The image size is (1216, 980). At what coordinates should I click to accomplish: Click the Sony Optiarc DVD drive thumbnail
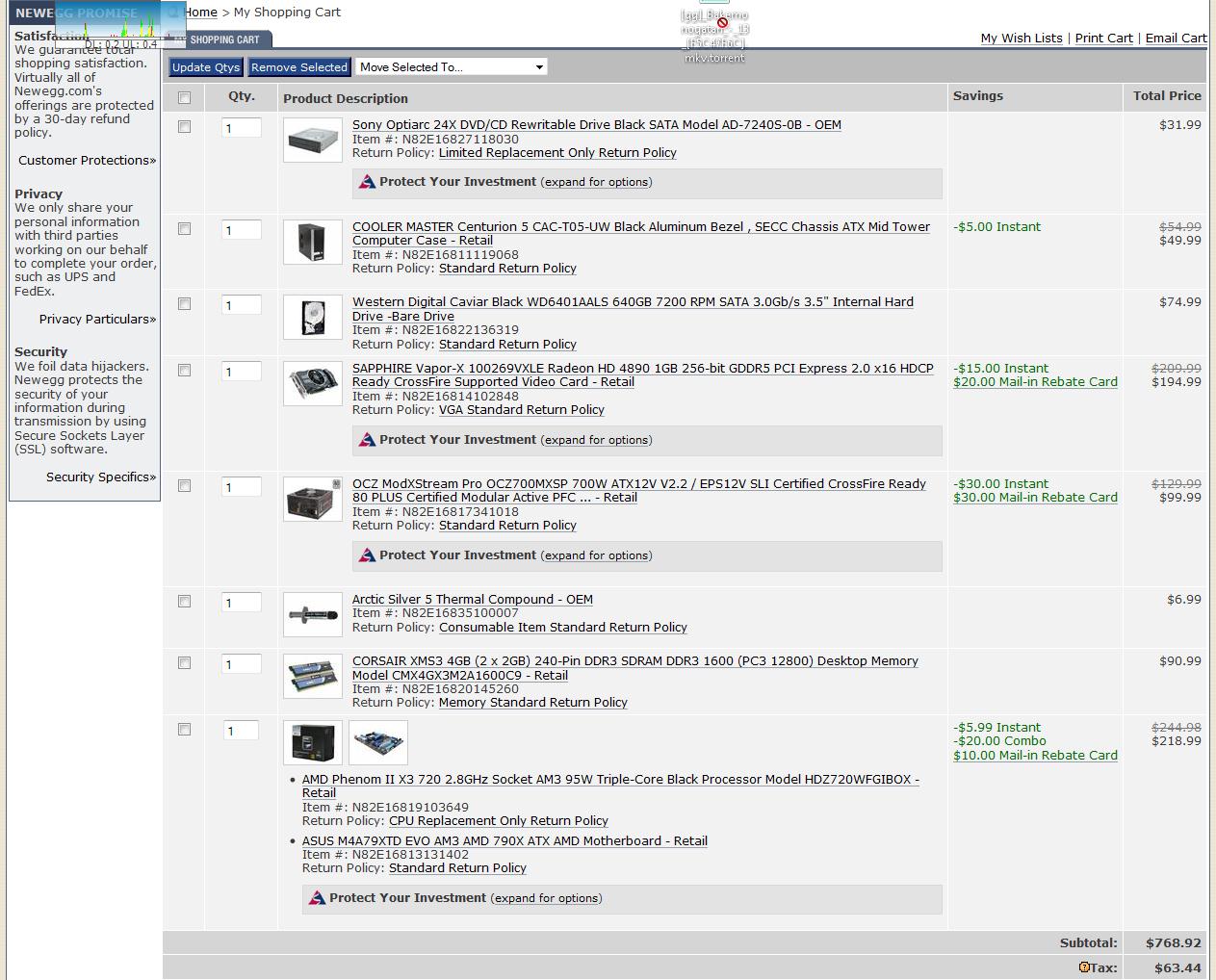(313, 140)
